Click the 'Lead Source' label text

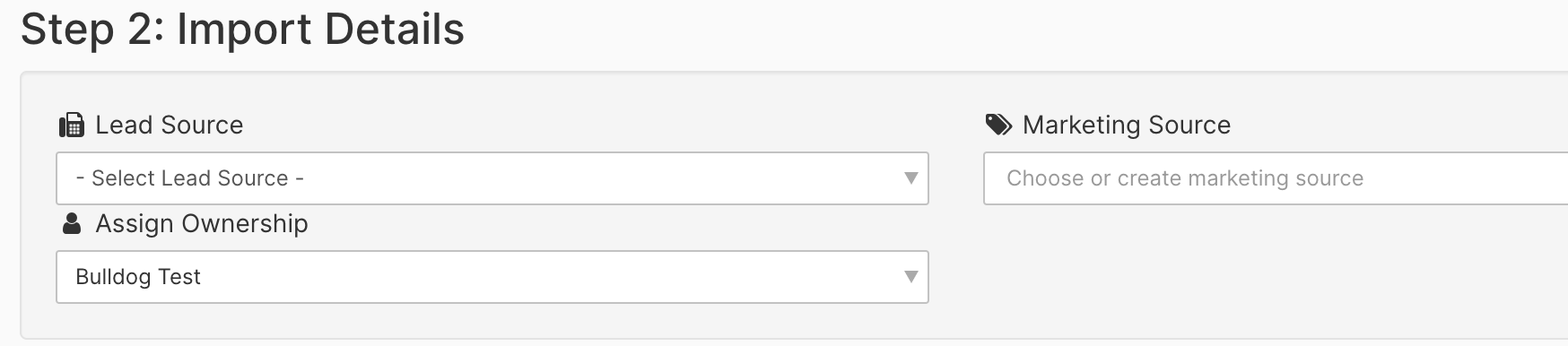170,125
